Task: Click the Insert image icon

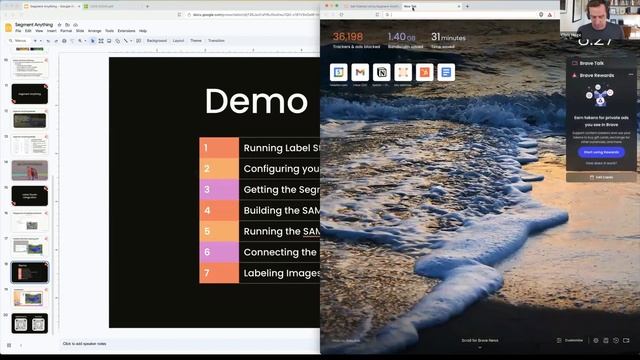Action: [x=109, y=41]
